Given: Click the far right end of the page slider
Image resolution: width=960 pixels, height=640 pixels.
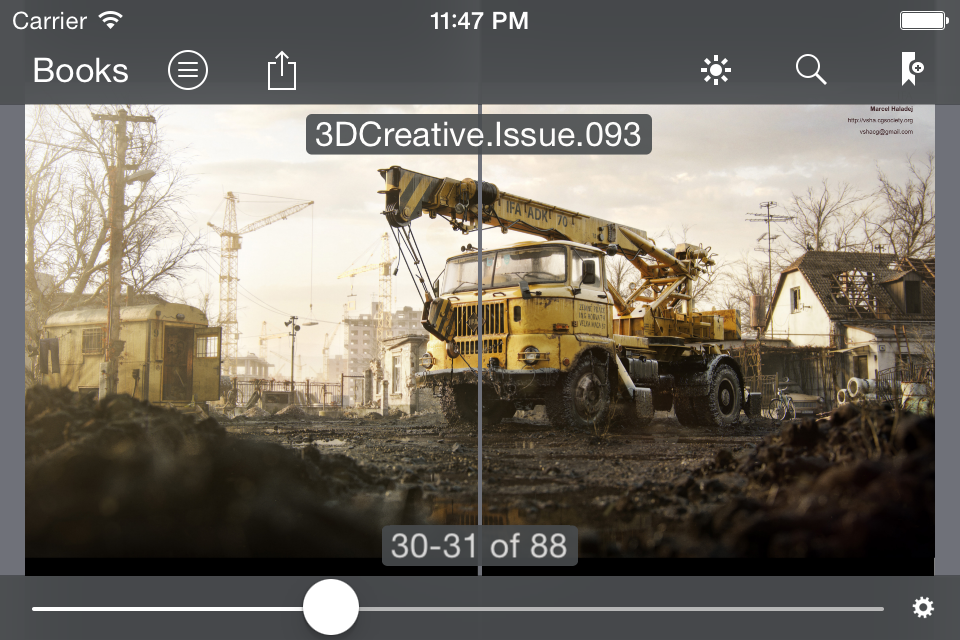Looking at the screenshot, I should tap(880, 606).
